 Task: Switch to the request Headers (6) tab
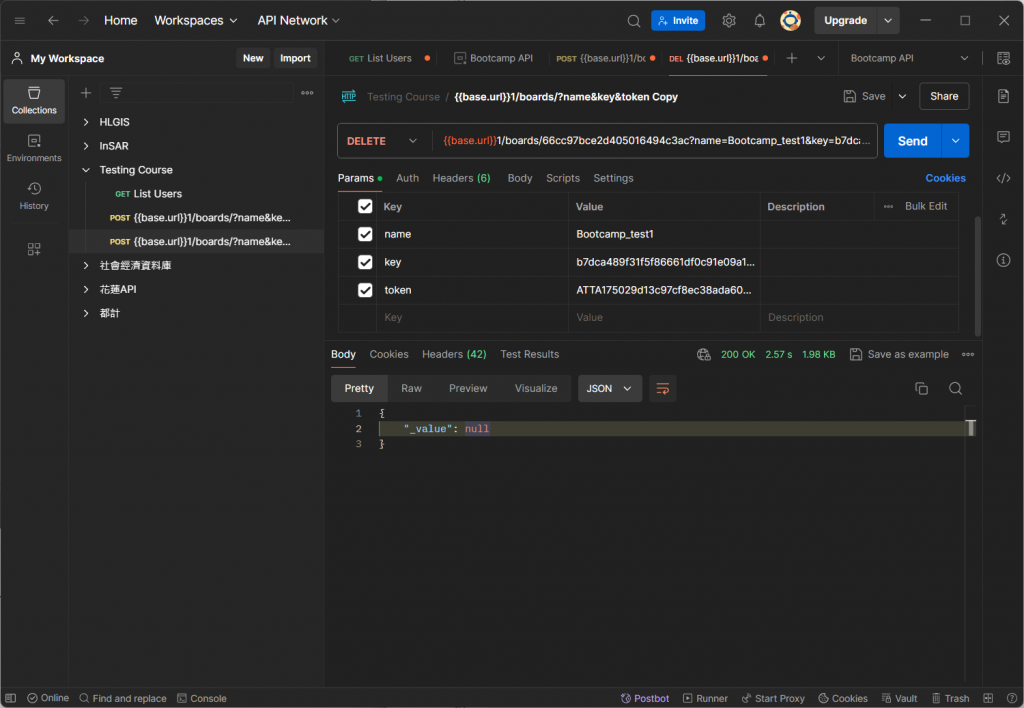pyautogui.click(x=461, y=178)
